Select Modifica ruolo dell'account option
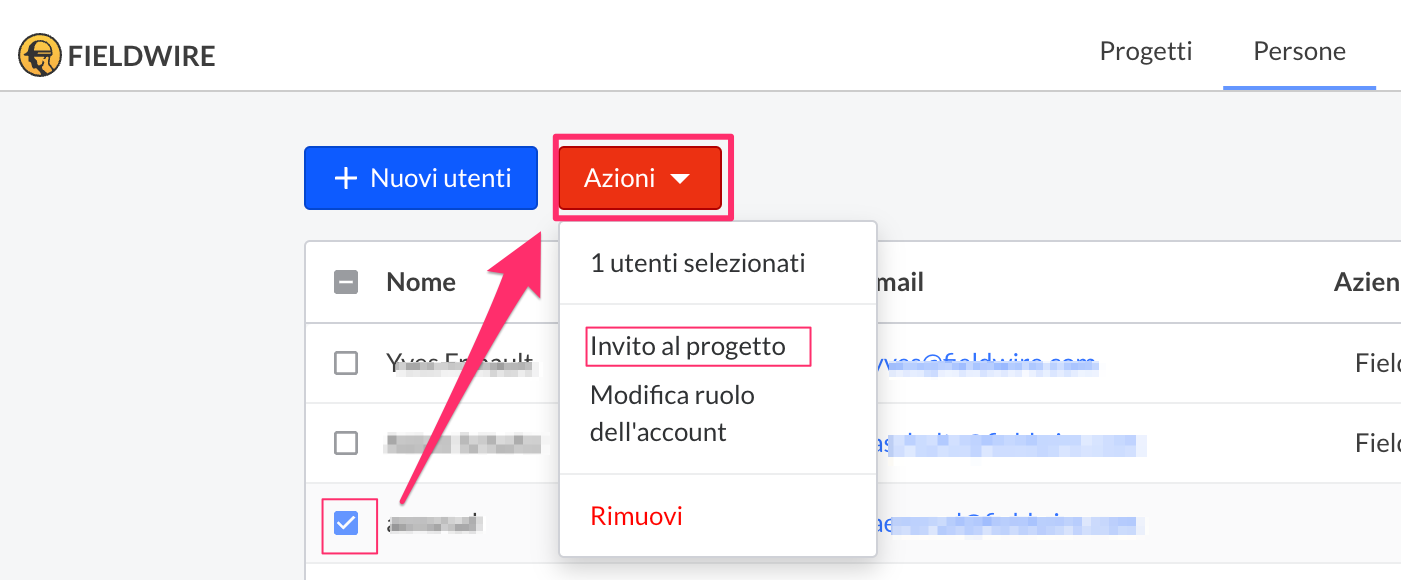Viewport: 1401px width, 580px height. tap(672, 414)
